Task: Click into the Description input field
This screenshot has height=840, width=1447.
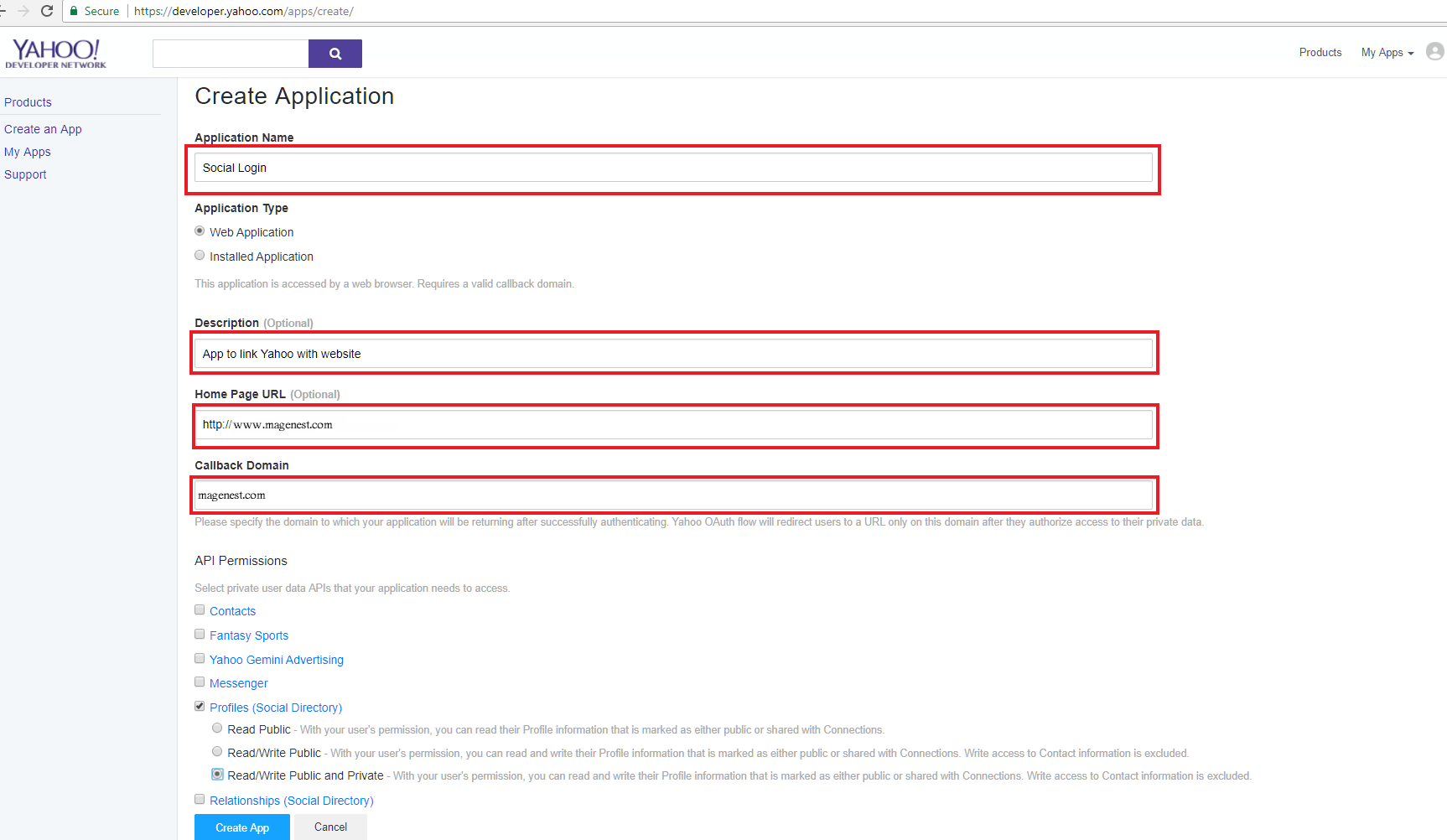Action: pyautogui.click(x=673, y=354)
